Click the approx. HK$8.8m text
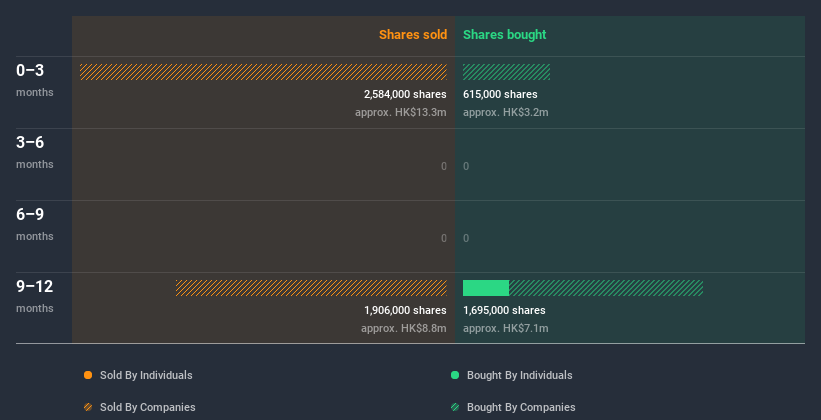 404,328
